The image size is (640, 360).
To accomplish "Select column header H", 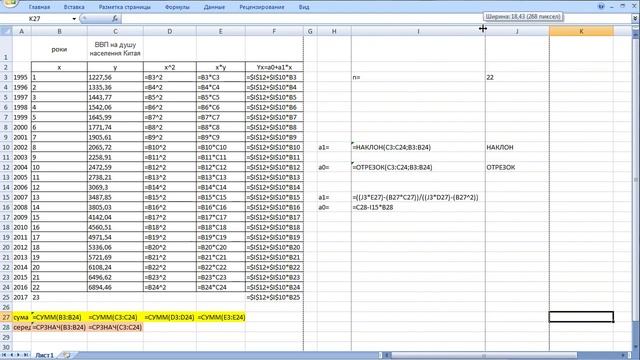I will click(x=334, y=31).
